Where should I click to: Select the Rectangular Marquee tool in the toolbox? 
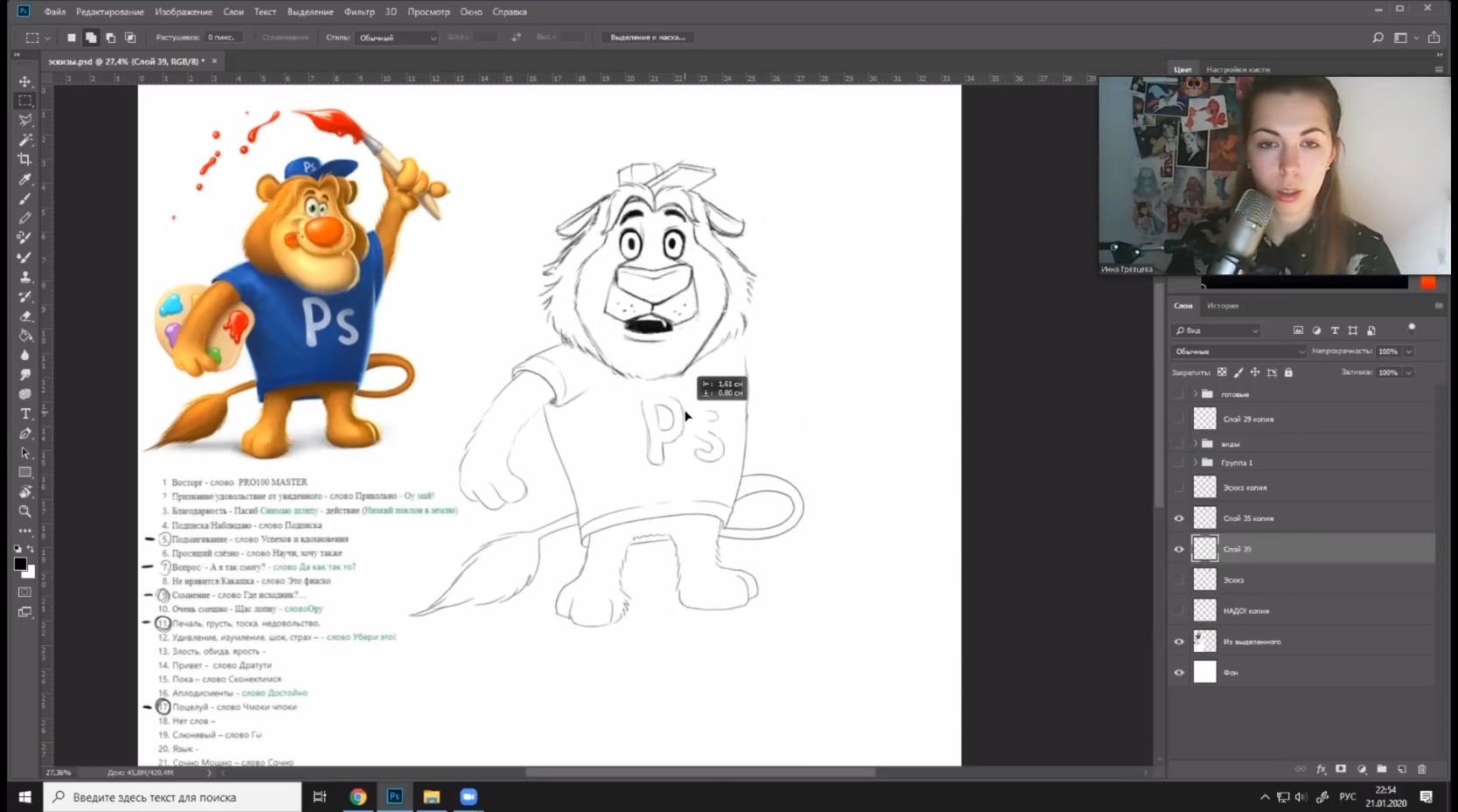pyautogui.click(x=25, y=101)
